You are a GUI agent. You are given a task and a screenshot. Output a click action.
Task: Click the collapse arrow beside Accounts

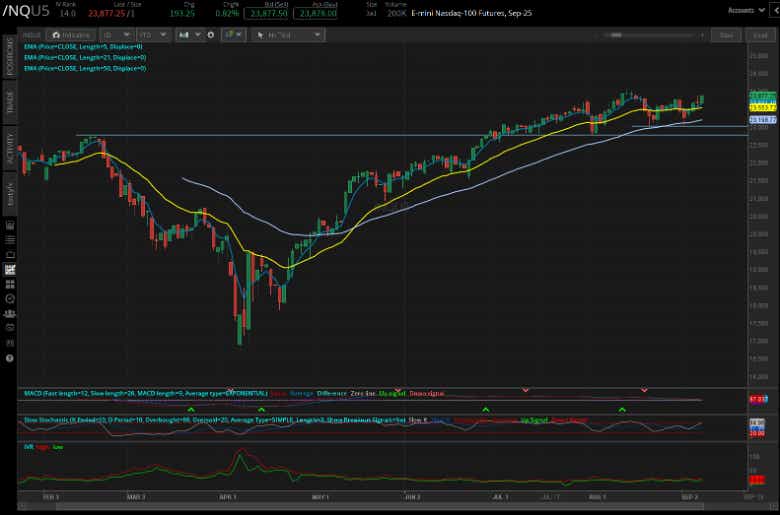[775, 10]
